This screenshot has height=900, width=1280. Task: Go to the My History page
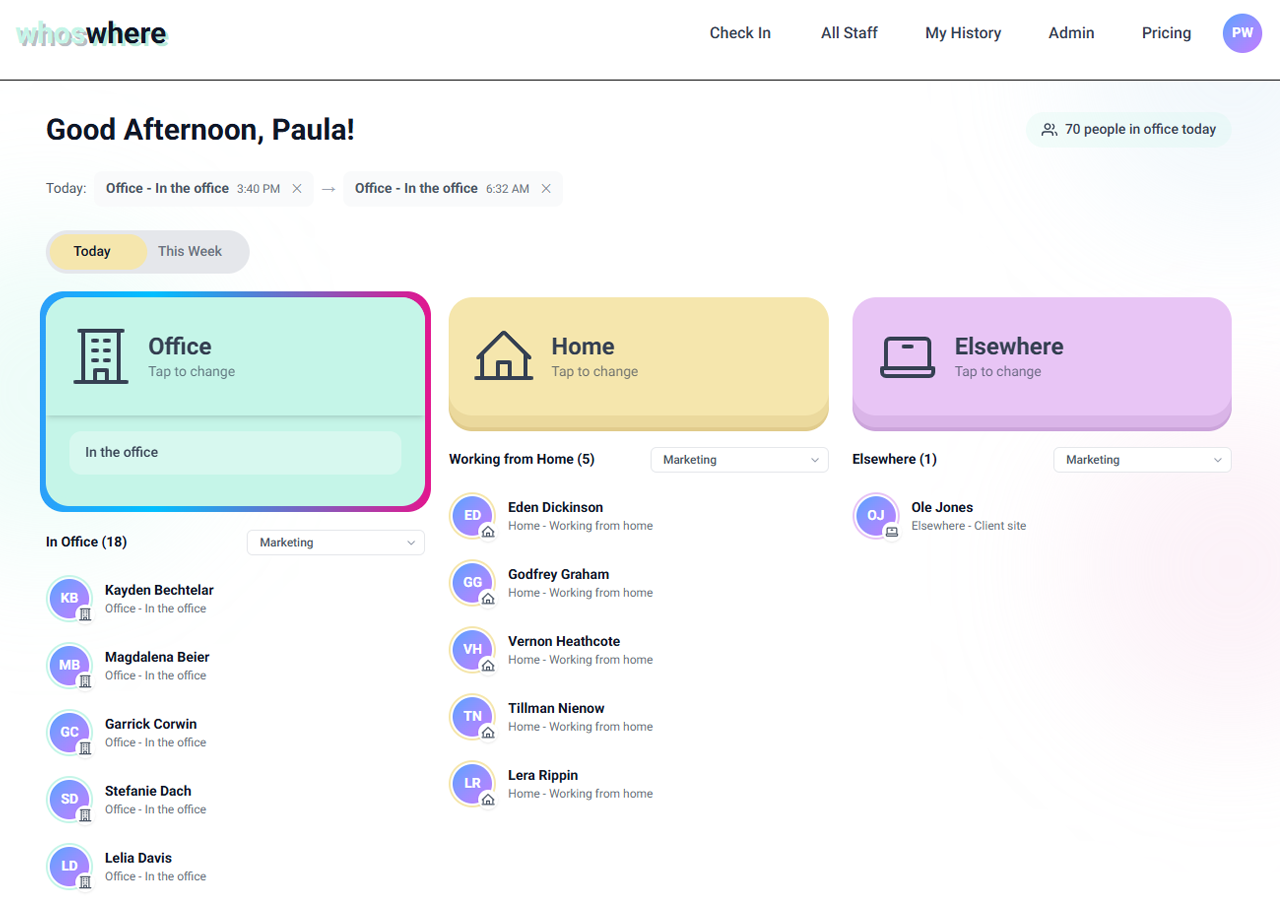963,33
